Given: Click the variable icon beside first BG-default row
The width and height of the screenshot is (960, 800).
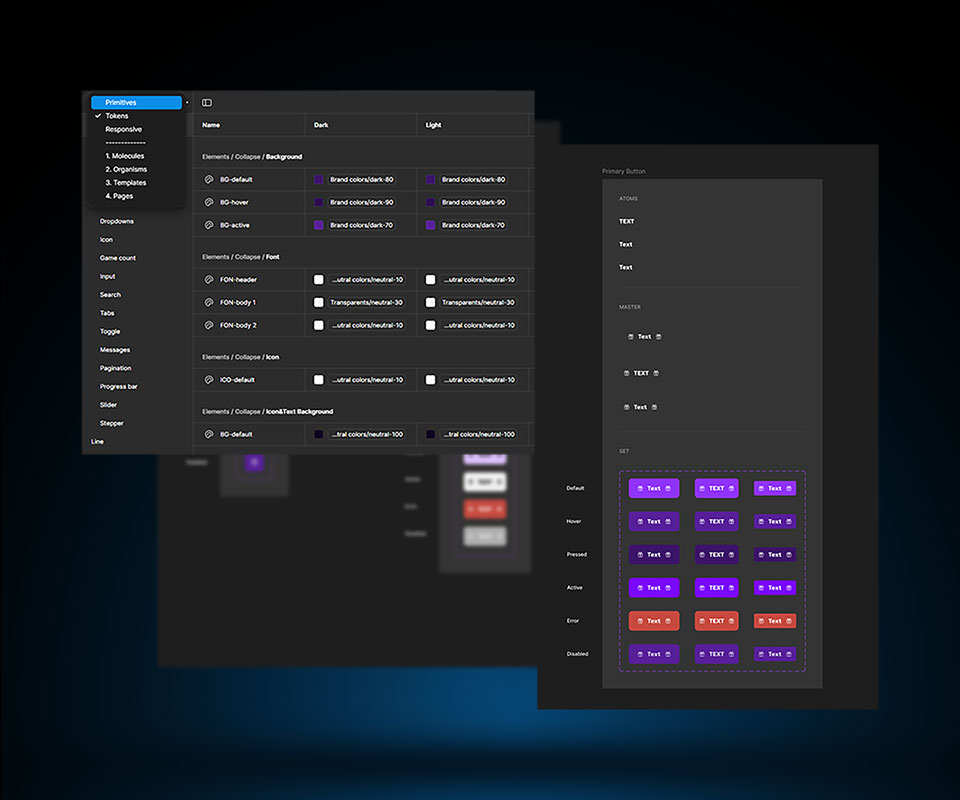Looking at the screenshot, I should click(x=209, y=180).
